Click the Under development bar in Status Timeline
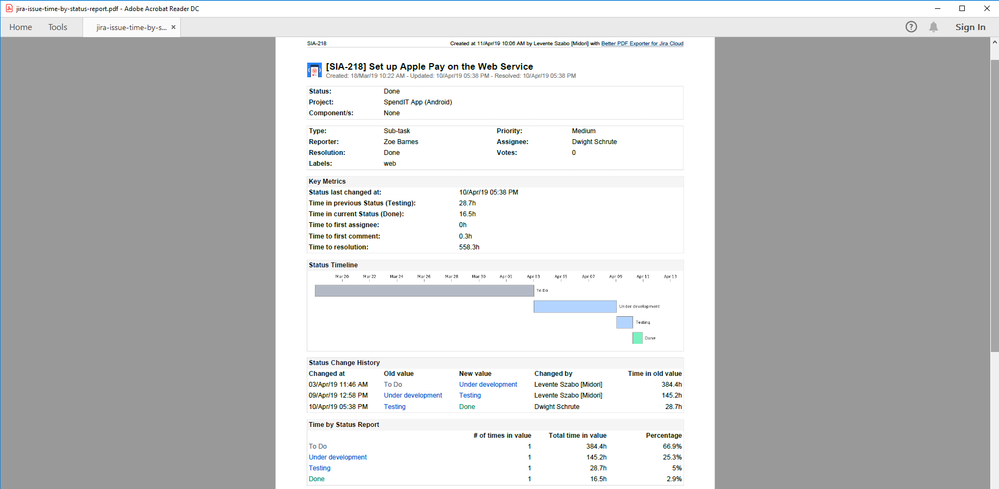Image resolution: width=999 pixels, height=489 pixels. (x=575, y=306)
